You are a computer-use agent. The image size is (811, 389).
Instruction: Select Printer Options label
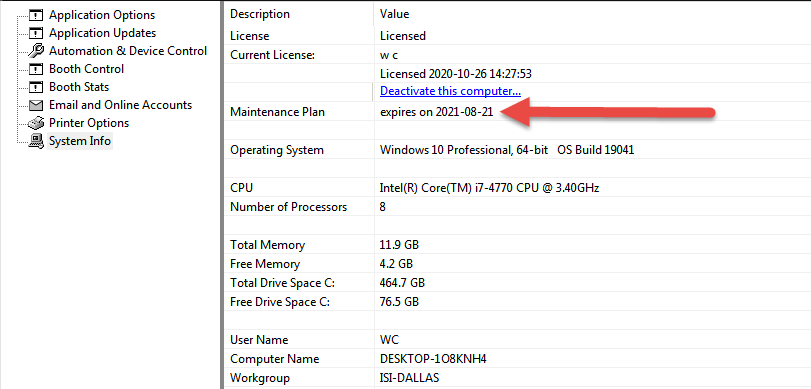89,123
